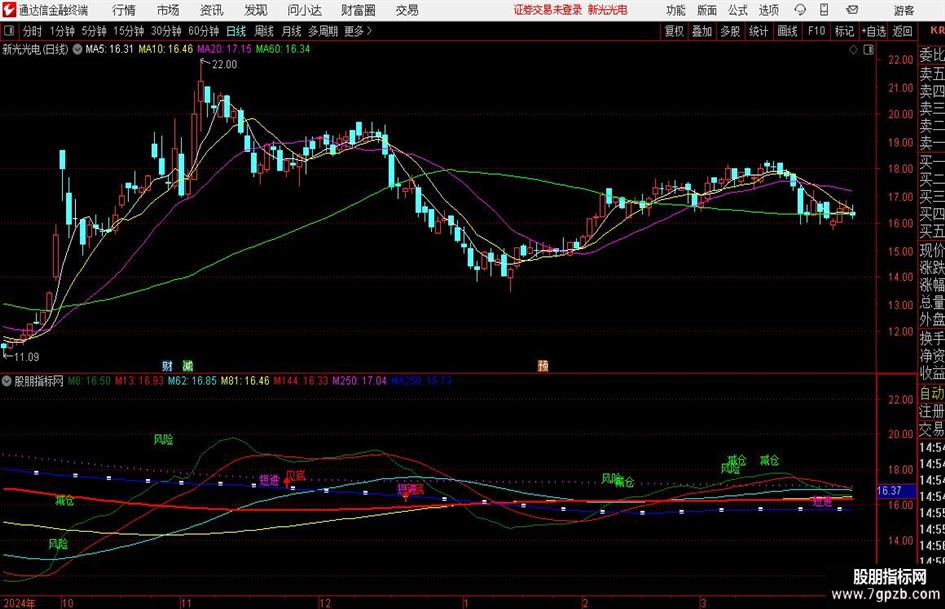Switch to the 分时 period tab
The height and width of the screenshot is (609, 945).
pos(33,31)
